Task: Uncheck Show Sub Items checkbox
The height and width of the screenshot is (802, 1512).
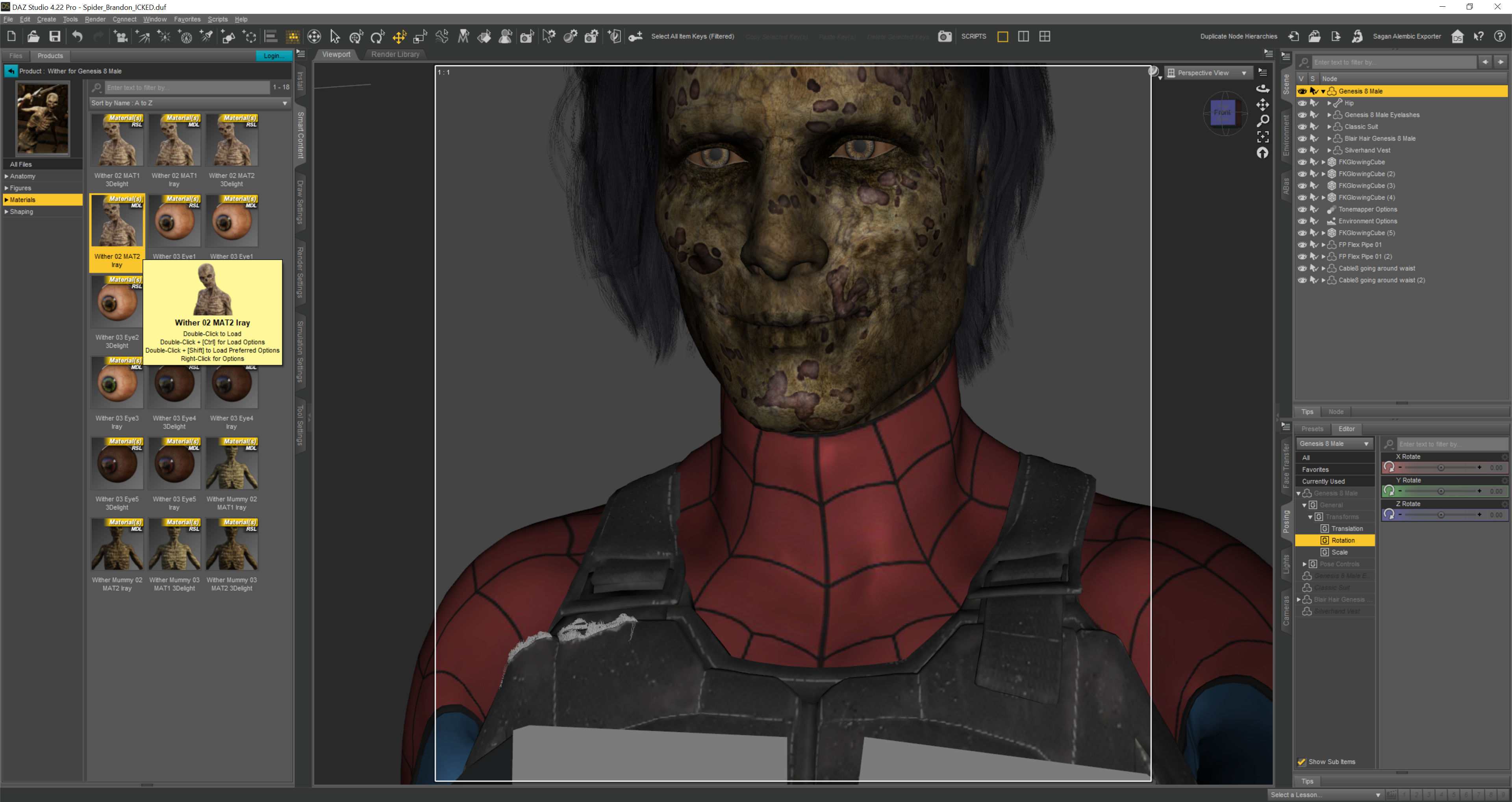Action: click(x=1302, y=761)
